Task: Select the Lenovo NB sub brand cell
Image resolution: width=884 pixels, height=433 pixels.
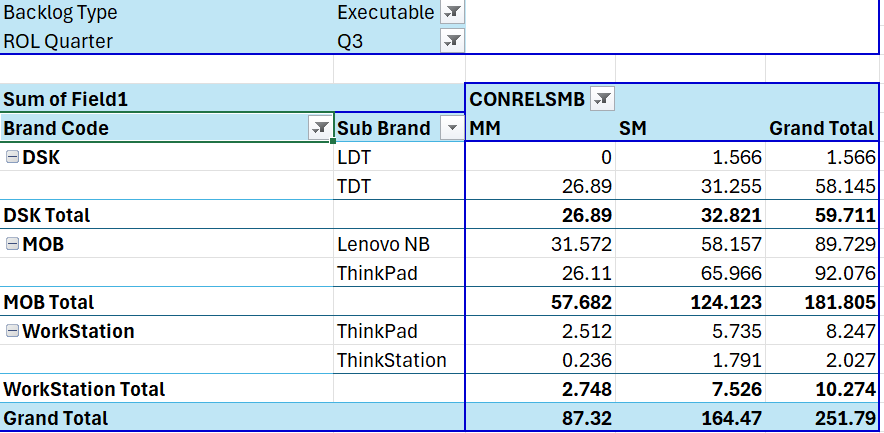Action: [x=385, y=244]
